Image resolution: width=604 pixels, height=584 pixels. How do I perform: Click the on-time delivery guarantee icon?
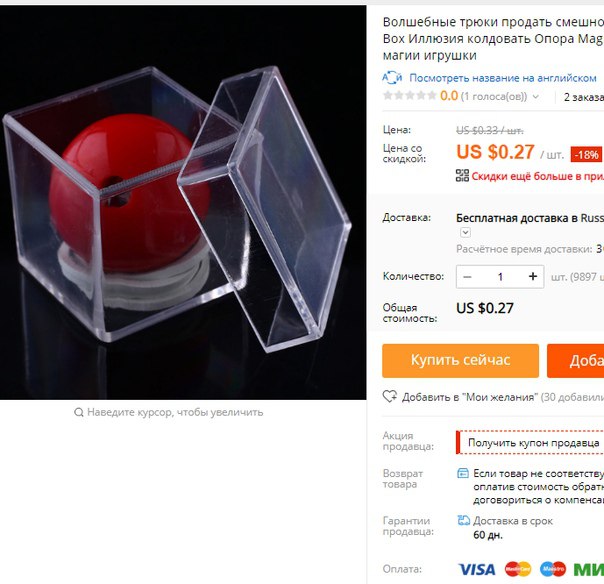tap(463, 520)
